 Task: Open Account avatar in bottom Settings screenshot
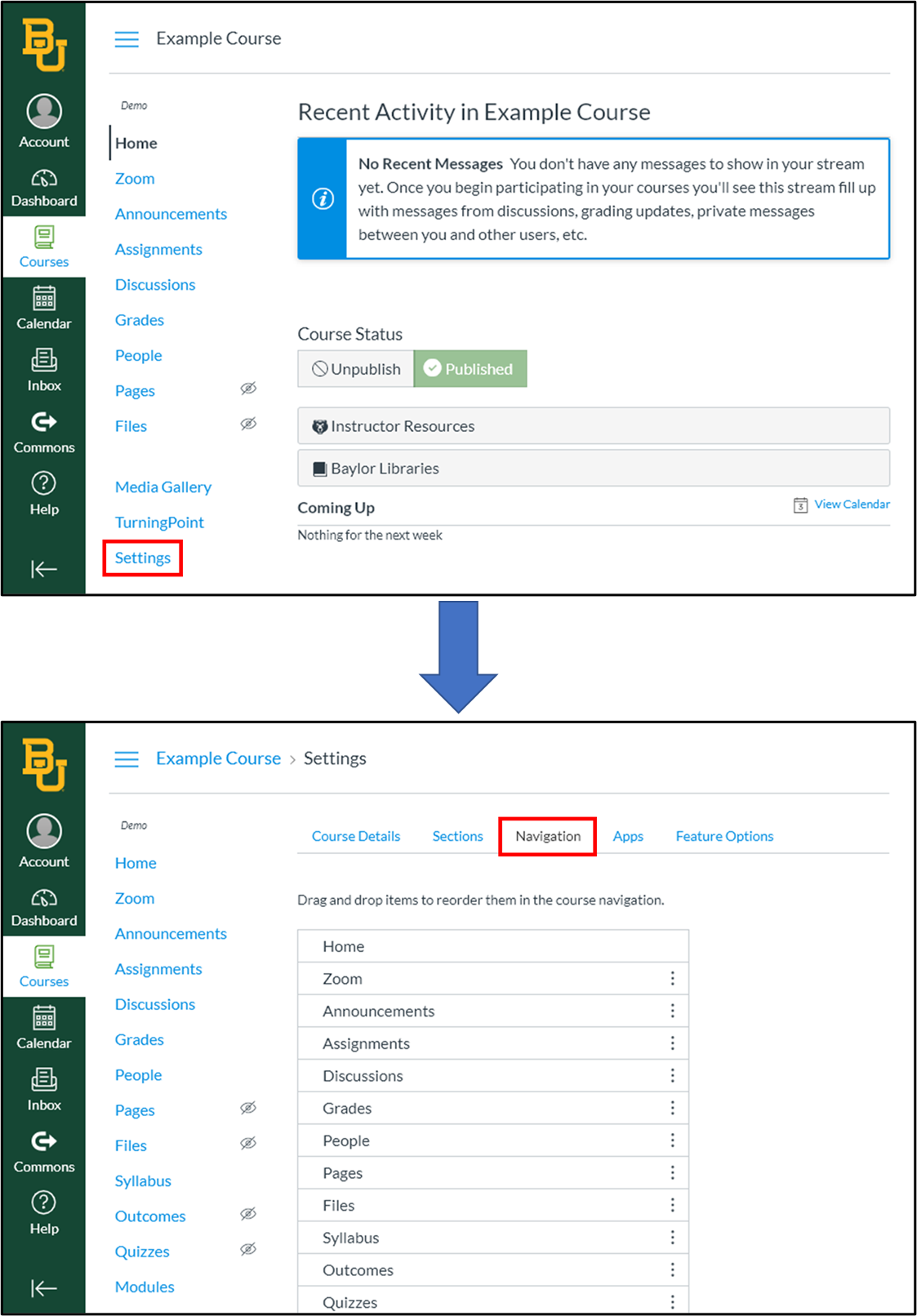click(x=44, y=831)
